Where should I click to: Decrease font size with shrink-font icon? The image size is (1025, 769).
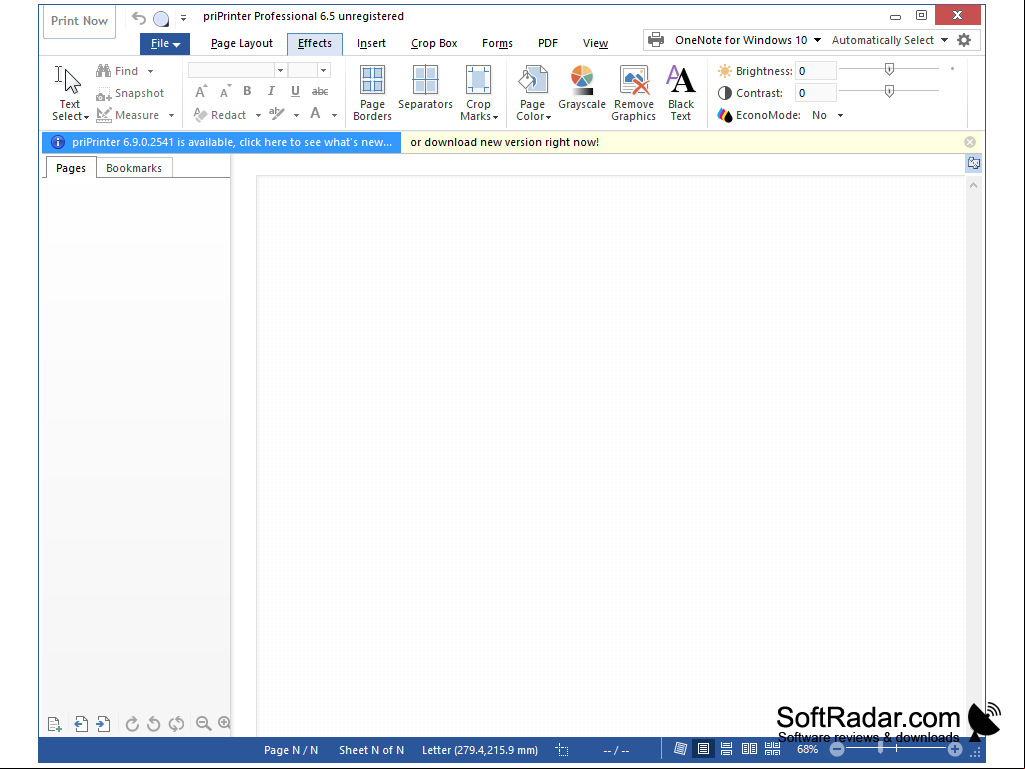(x=225, y=92)
